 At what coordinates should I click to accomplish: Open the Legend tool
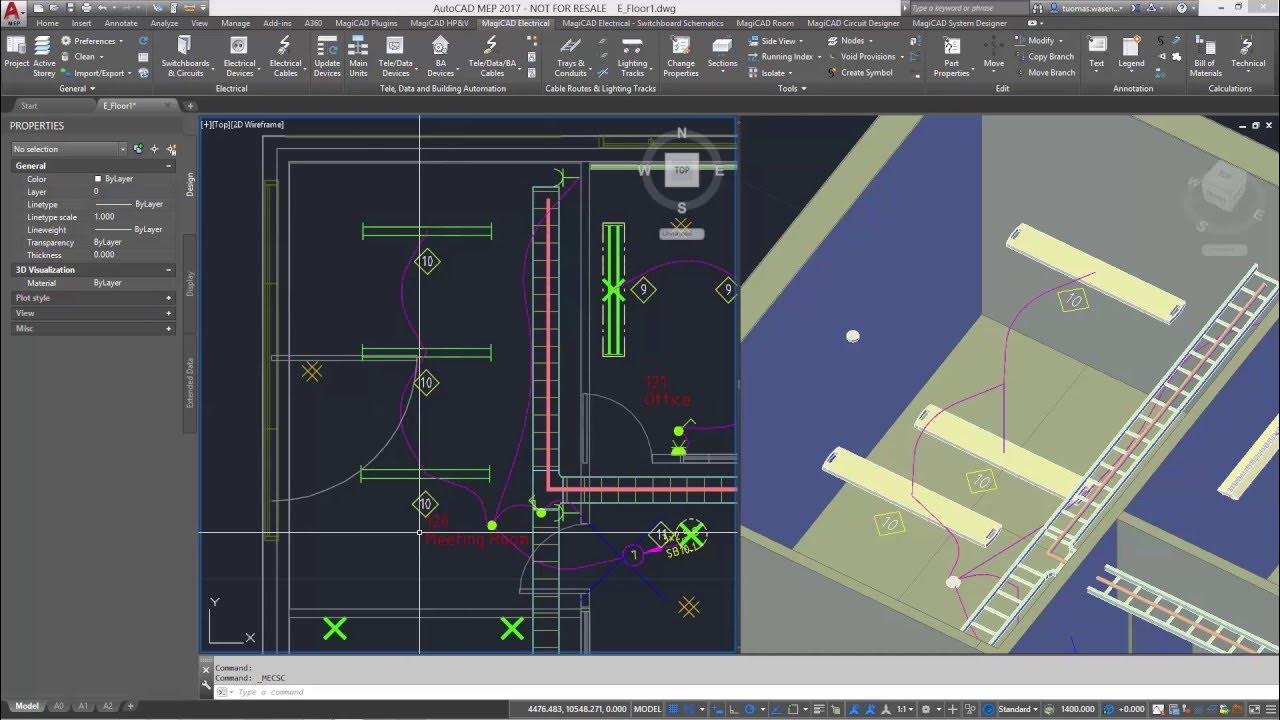1131,52
